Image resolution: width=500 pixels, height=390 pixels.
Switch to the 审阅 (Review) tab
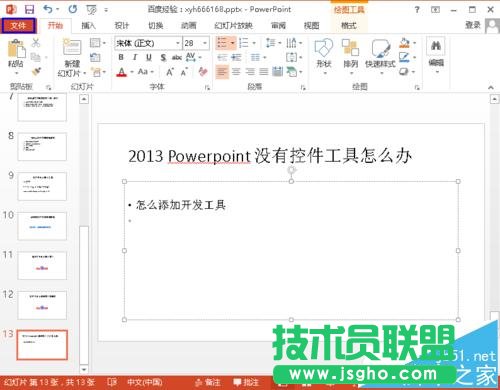pyautogui.click(x=278, y=26)
